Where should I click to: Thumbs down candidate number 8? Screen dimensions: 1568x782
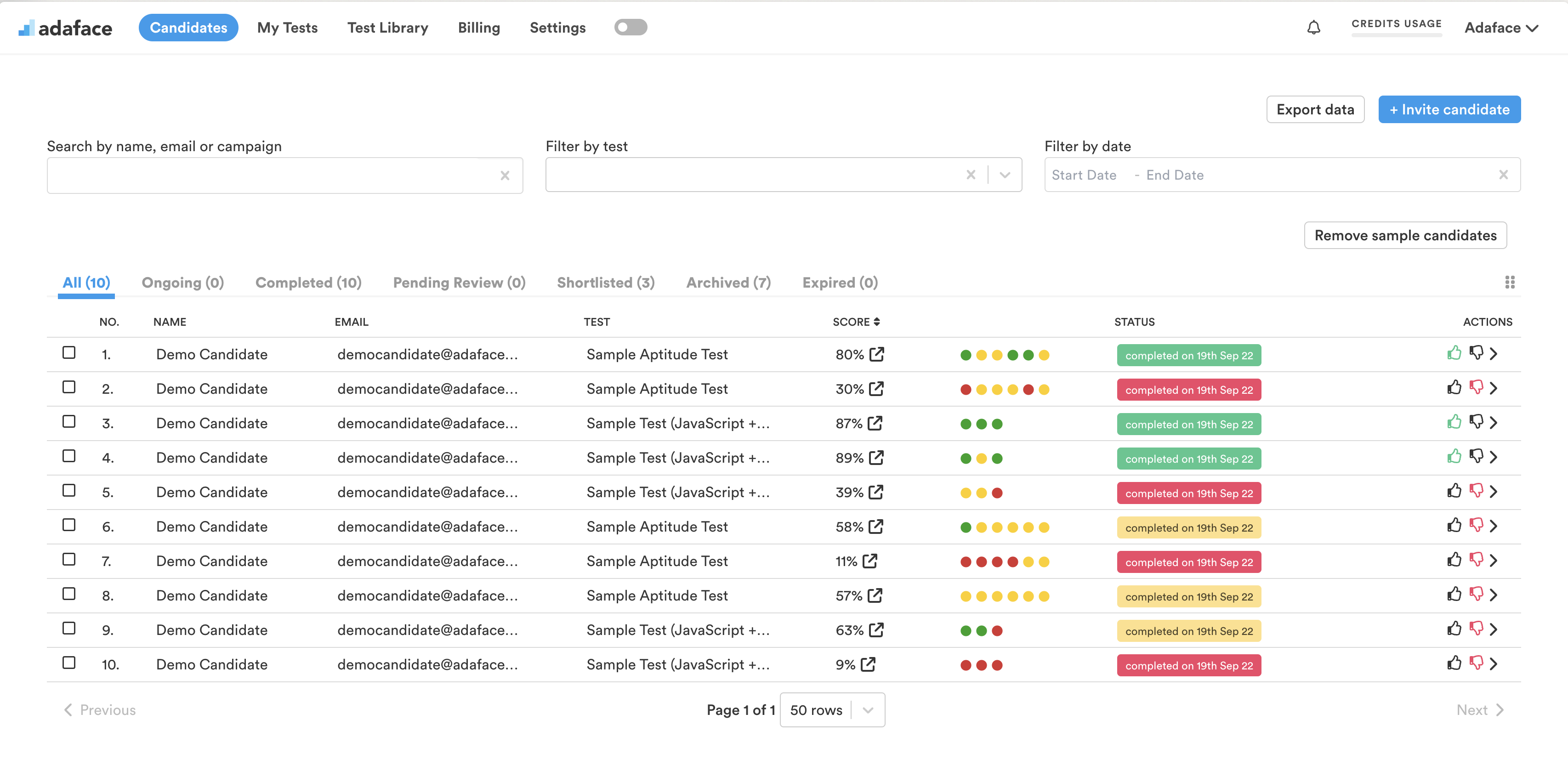coord(1476,594)
